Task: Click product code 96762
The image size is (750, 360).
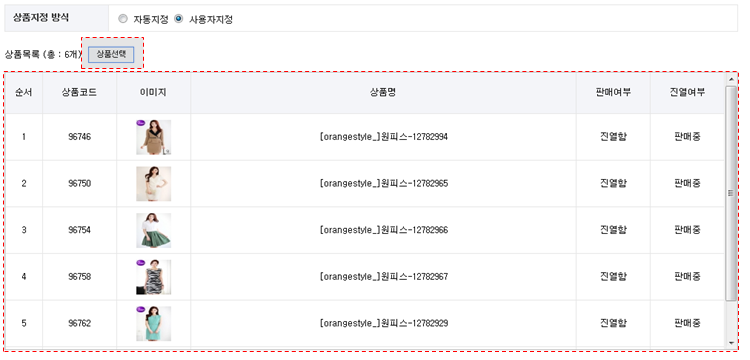Action: [79, 324]
